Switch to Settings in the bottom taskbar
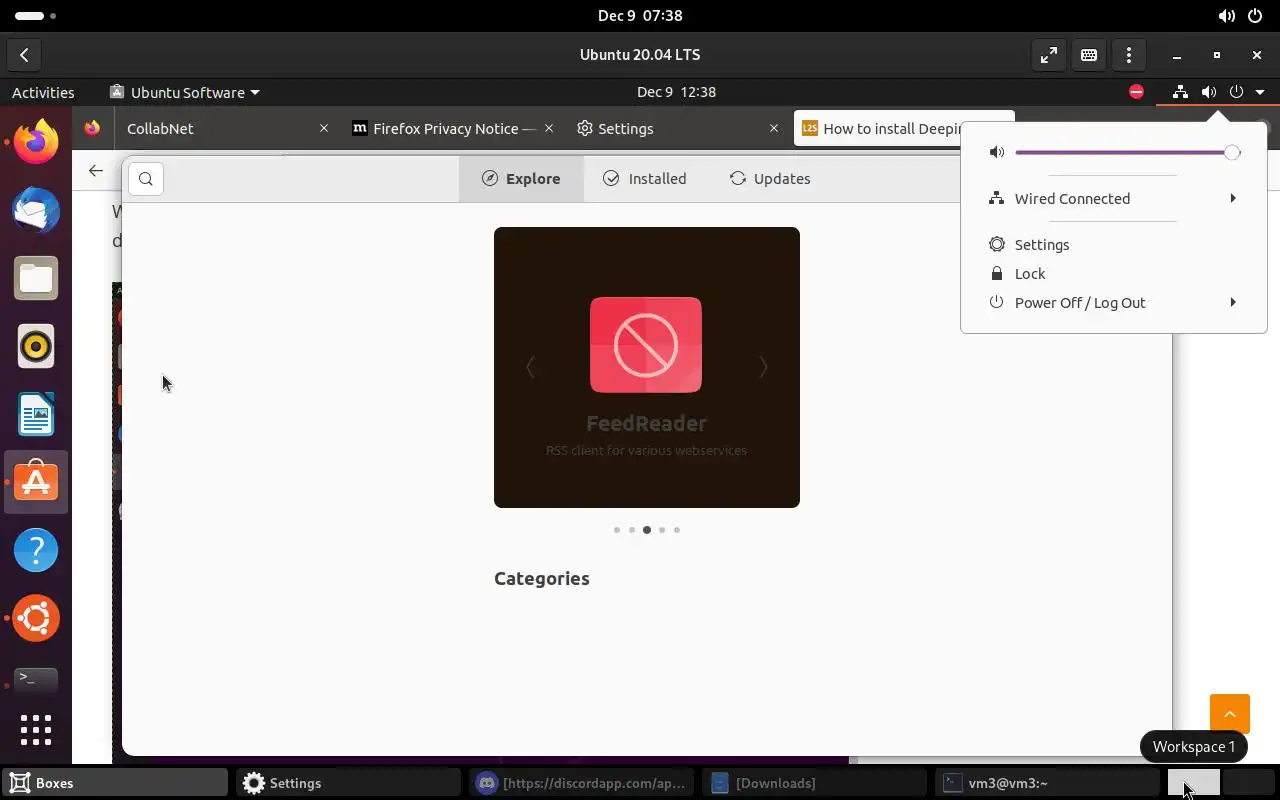 point(349,783)
